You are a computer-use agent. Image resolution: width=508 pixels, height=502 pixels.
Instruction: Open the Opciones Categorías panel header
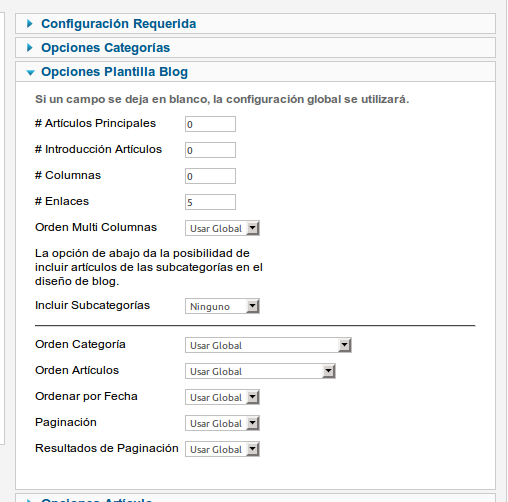tap(255, 48)
